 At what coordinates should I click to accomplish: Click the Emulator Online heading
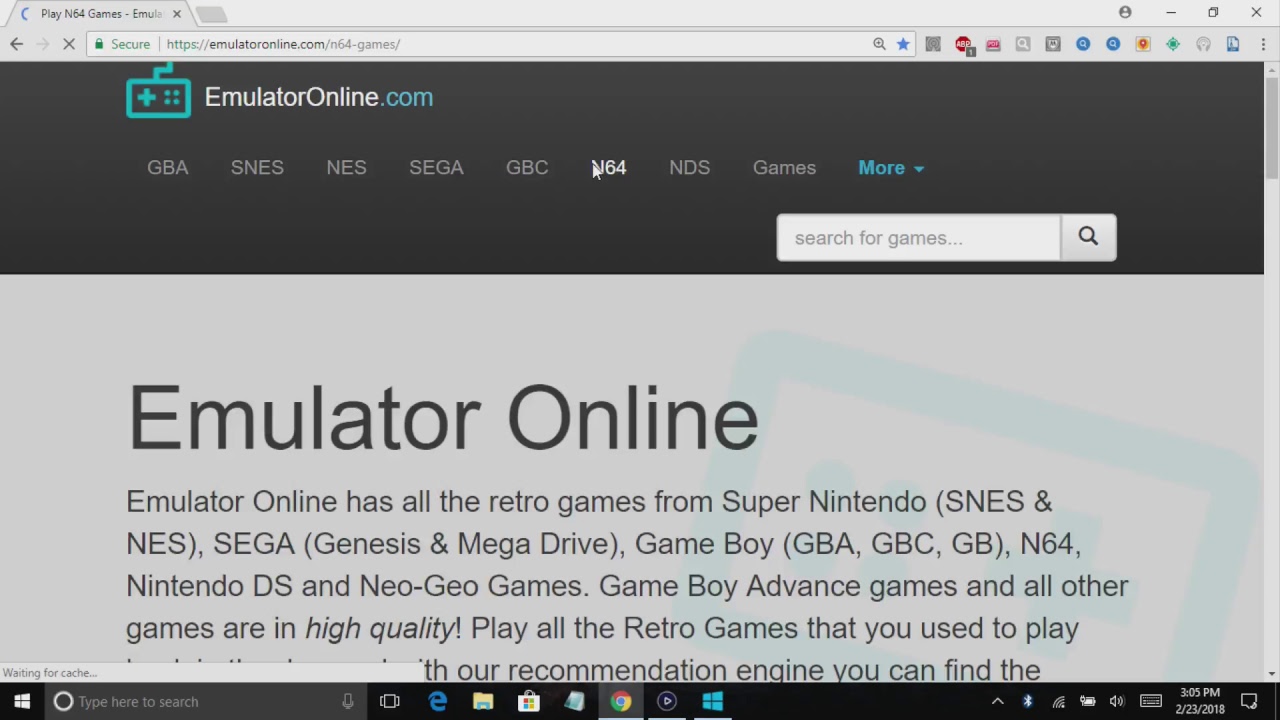coord(443,419)
